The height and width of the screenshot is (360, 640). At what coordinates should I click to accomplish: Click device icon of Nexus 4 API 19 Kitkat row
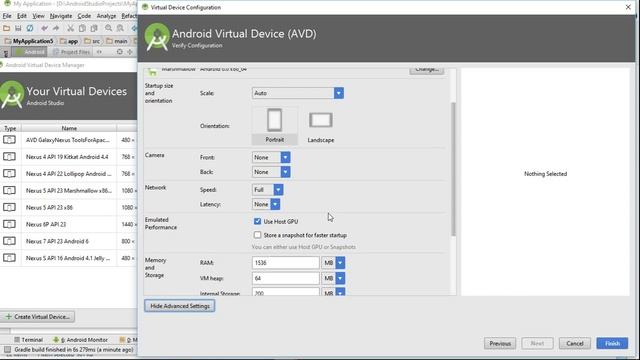[9, 156]
